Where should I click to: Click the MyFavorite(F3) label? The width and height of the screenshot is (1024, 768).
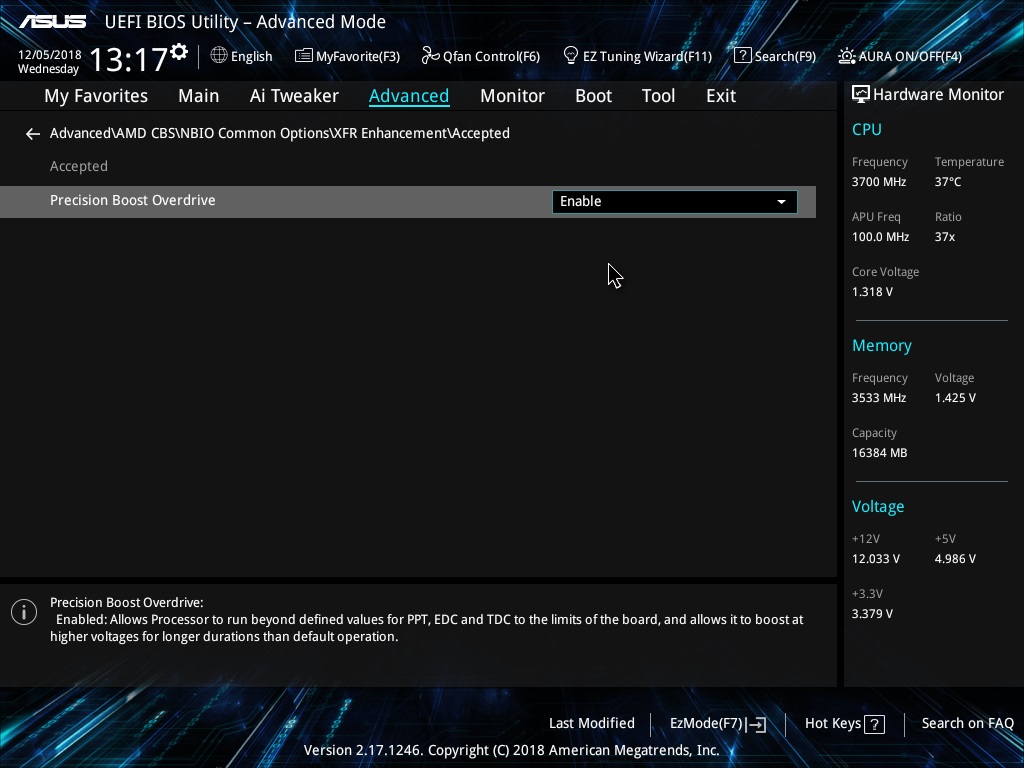358,57
